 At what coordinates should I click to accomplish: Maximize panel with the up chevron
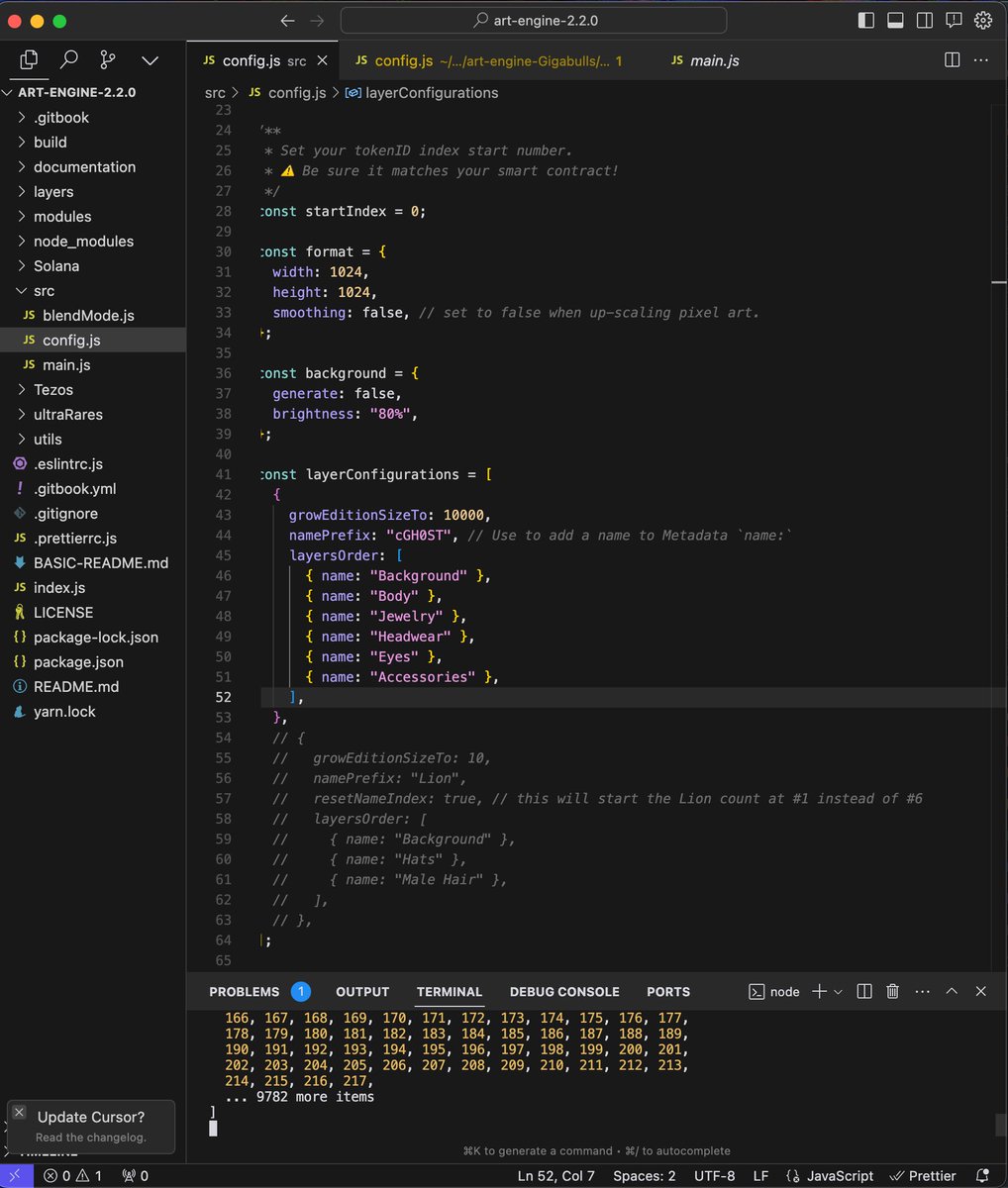coord(952,991)
